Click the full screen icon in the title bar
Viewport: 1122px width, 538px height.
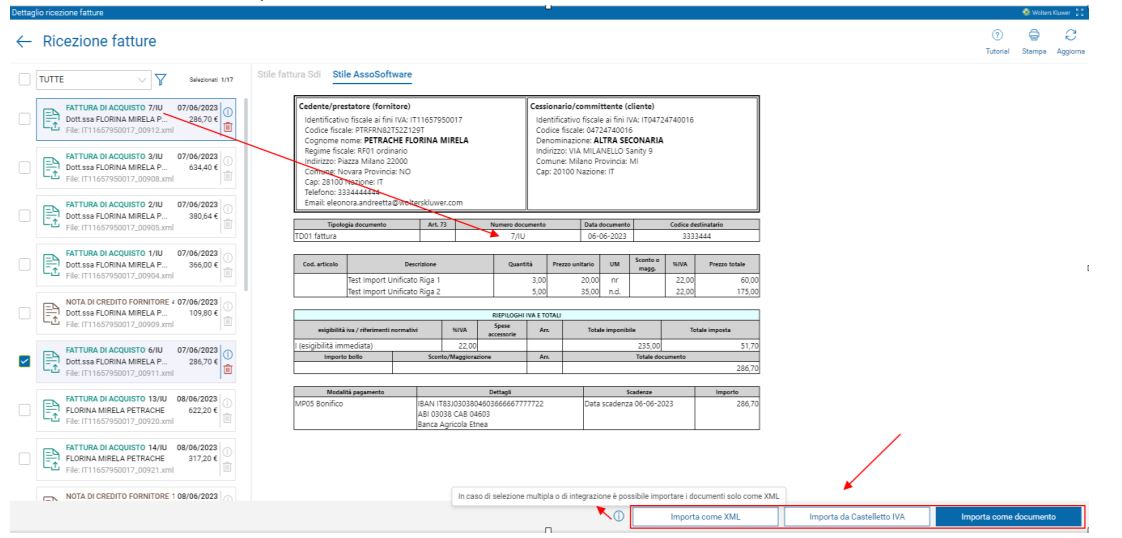pyautogui.click(x=1080, y=12)
